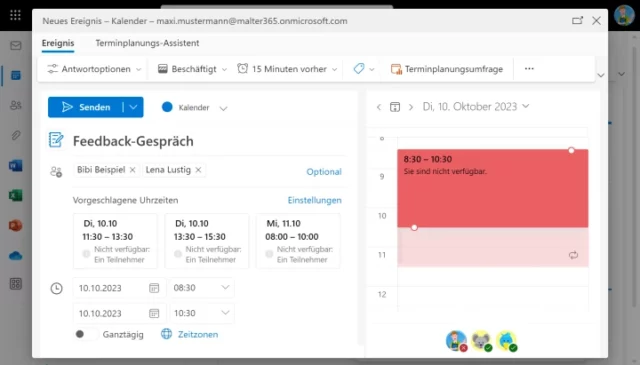Click the Feedback-Gespräch title field

coord(209,141)
